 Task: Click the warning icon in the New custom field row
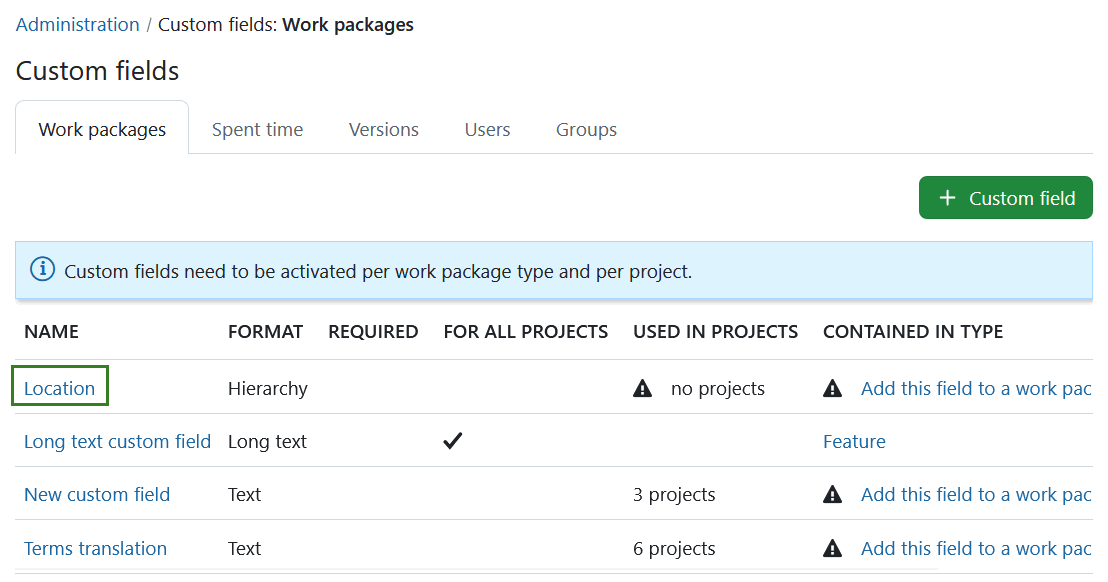tap(833, 494)
